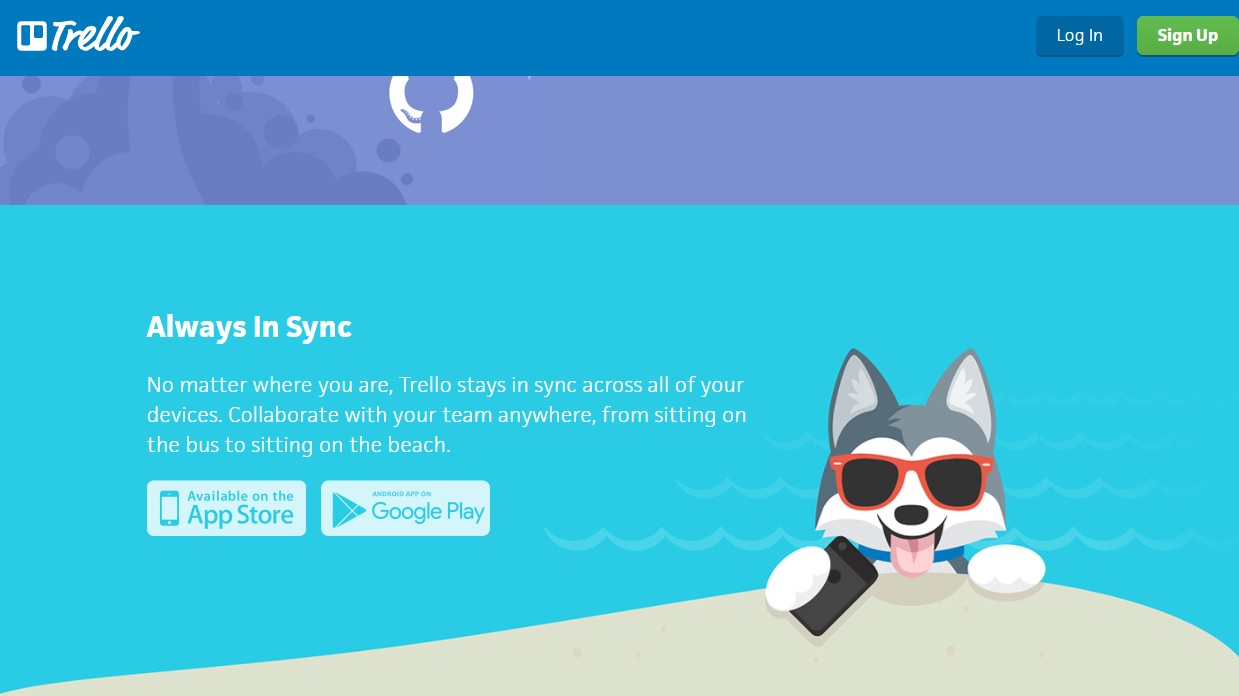Click the paragraph about Trello staying in sync

click(446, 414)
